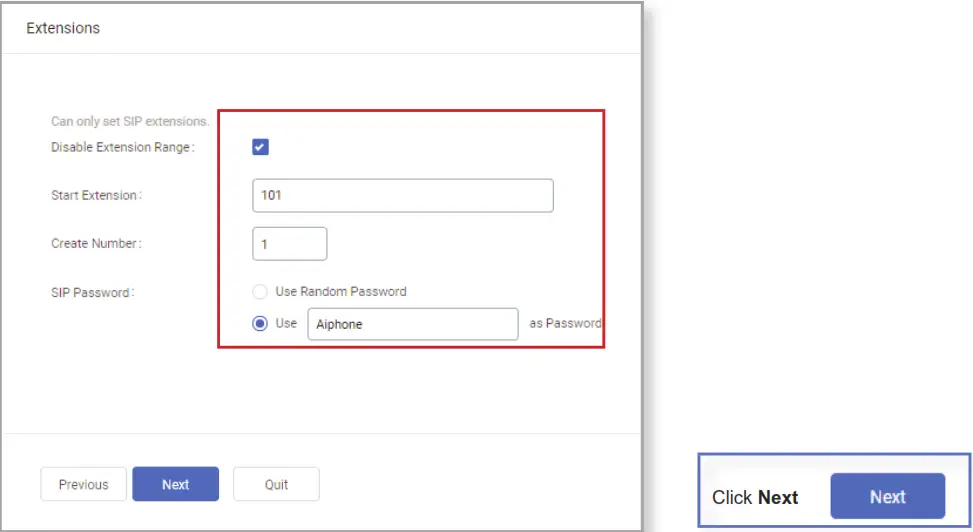Screen dimensions: 973x532
Task: Click the "Start Extension:" label
Action: pos(96,196)
